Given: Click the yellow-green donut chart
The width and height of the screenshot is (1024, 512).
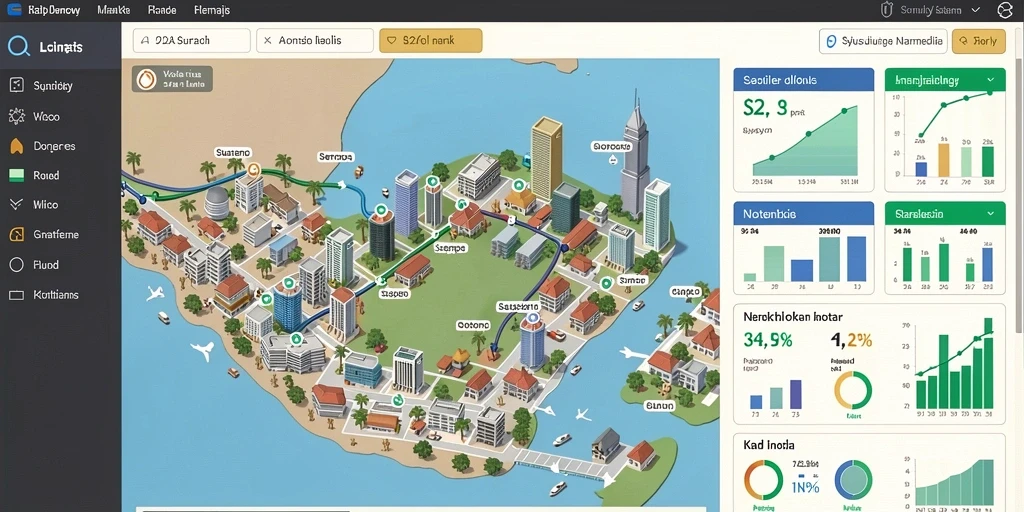Looking at the screenshot, I should point(853,391).
